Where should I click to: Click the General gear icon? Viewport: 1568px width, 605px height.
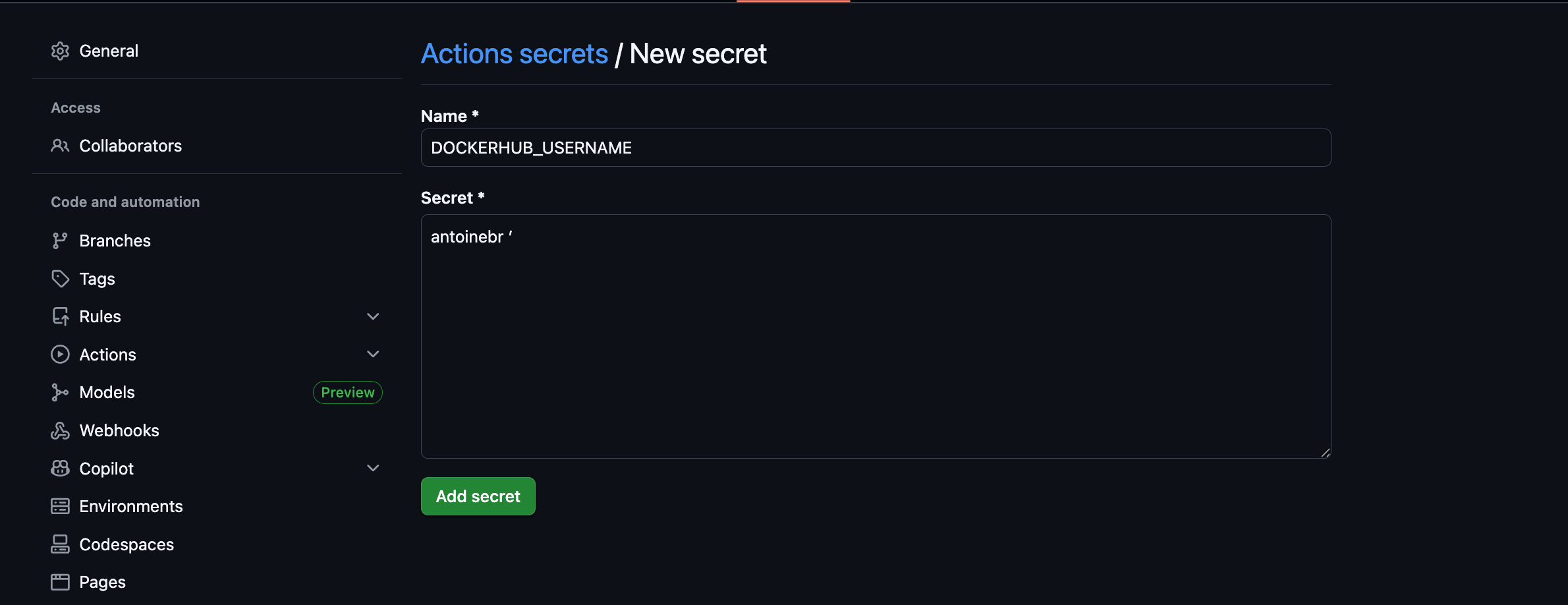[x=60, y=51]
